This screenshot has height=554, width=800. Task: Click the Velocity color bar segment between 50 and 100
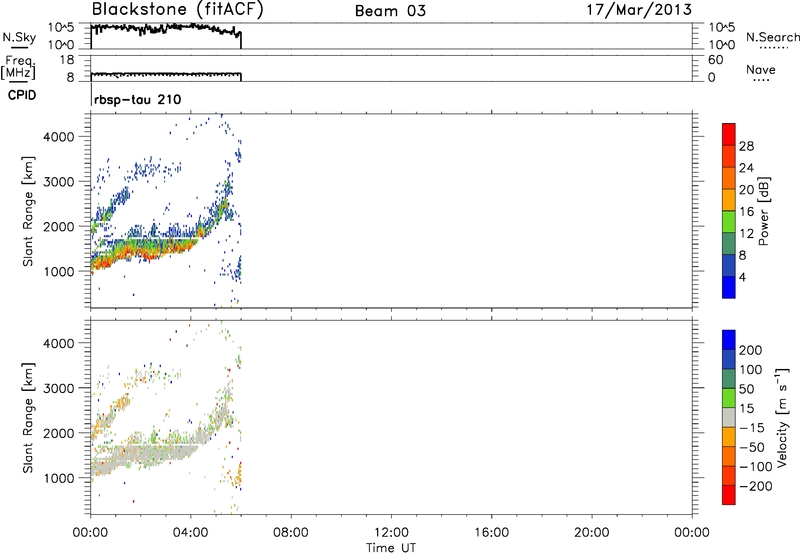(x=729, y=379)
